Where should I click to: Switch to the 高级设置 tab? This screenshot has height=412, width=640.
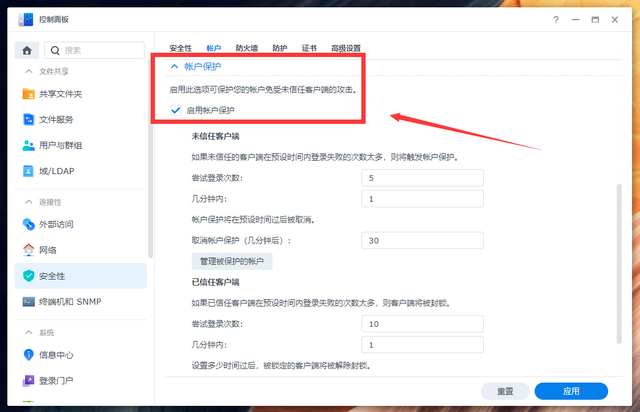pos(346,48)
